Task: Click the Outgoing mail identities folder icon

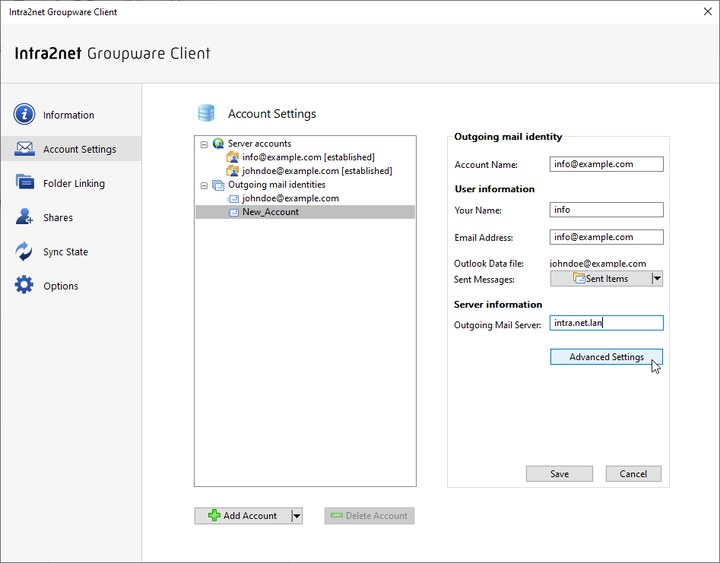Action: 218,185
